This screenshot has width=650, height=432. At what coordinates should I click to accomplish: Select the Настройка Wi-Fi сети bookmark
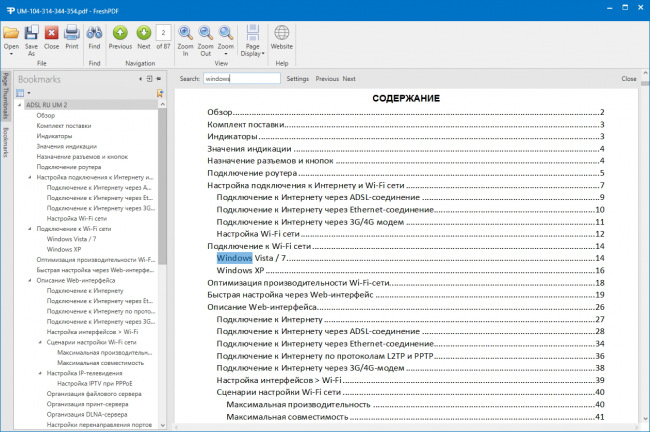click(x=77, y=218)
